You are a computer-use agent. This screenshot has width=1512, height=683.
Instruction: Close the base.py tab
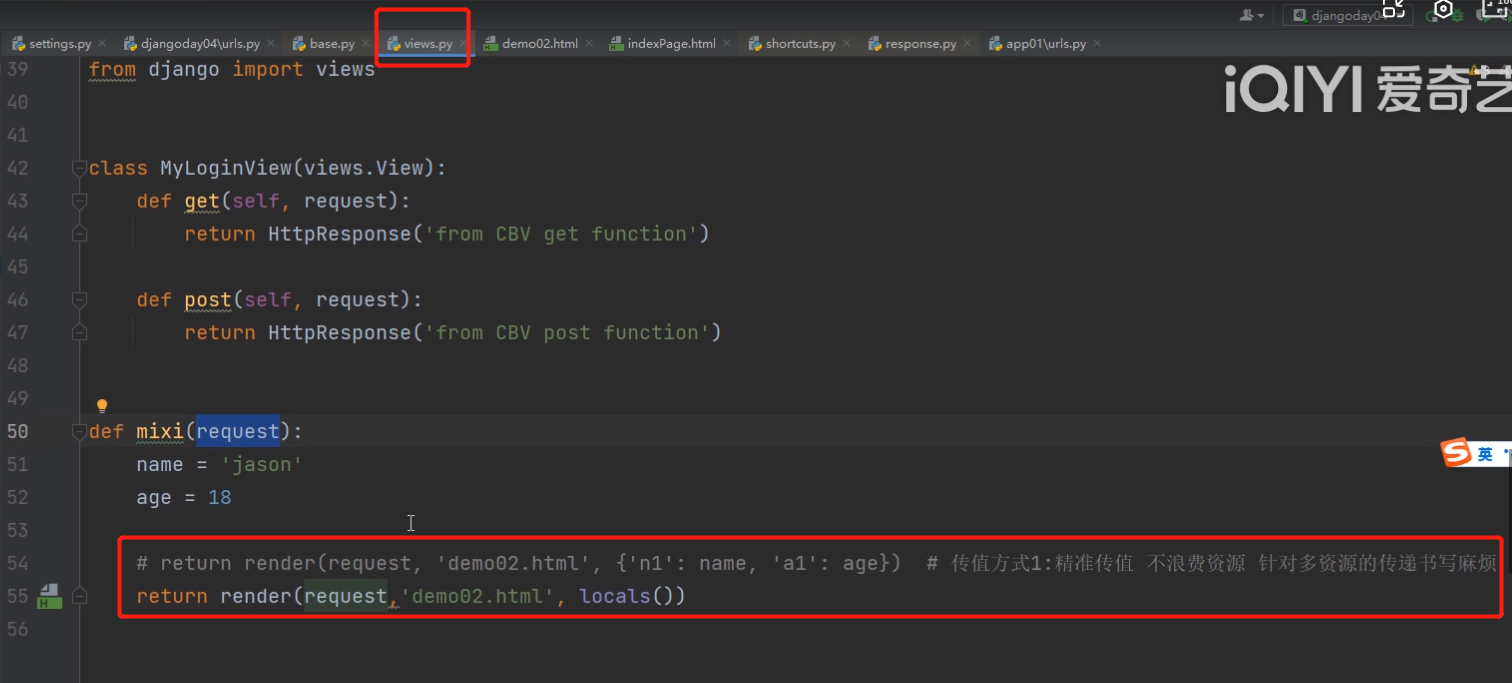pos(366,44)
